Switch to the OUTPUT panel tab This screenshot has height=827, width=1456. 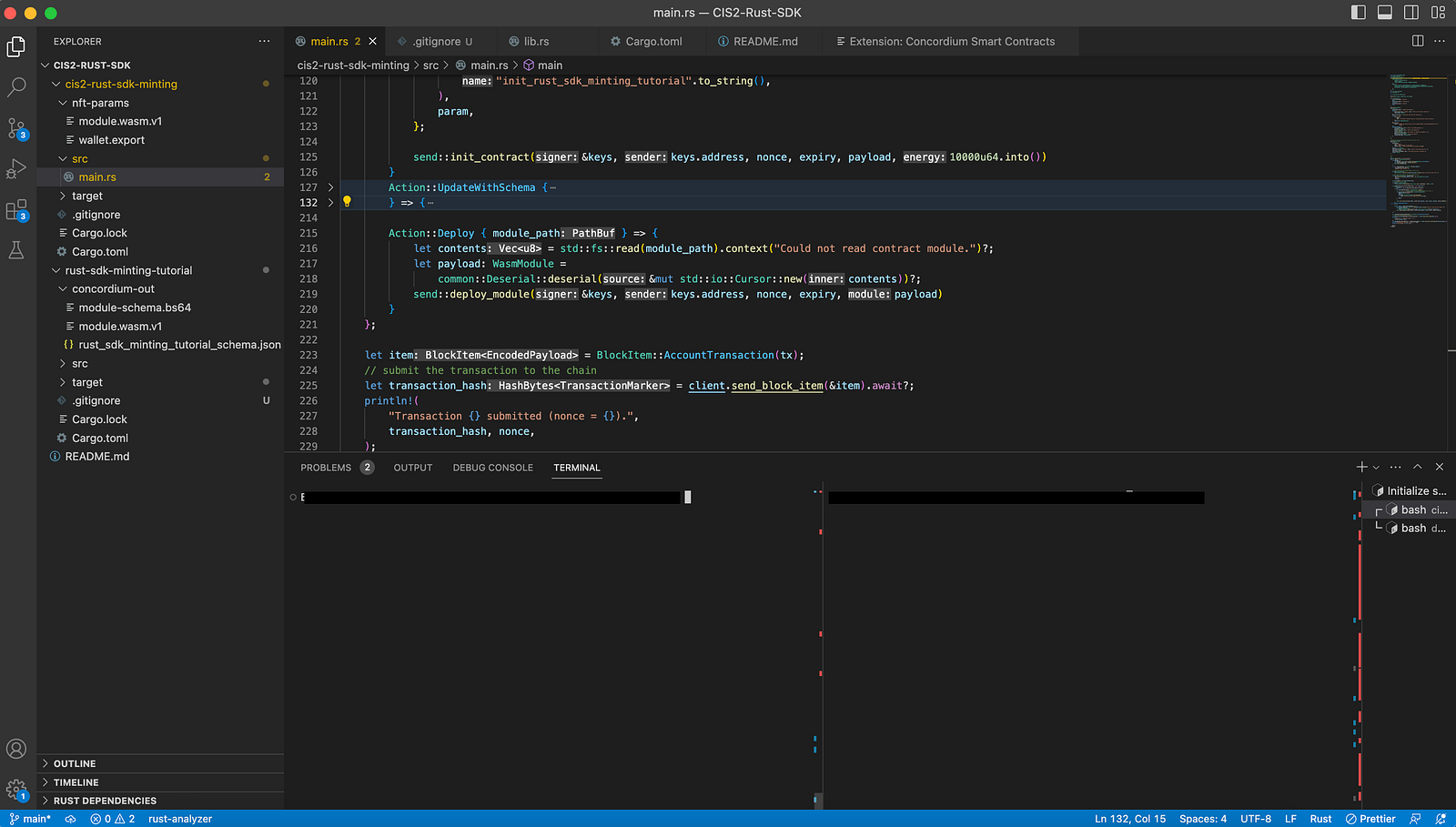413,468
